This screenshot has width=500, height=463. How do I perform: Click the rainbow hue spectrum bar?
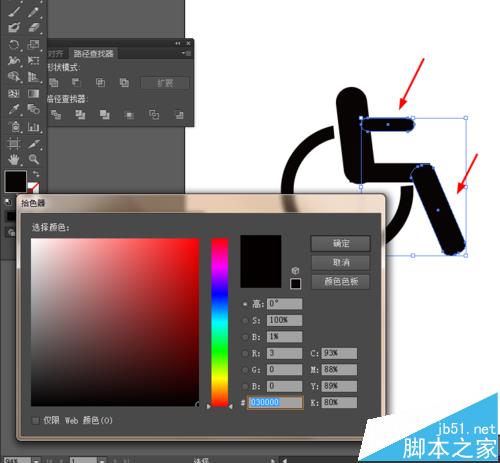click(220, 322)
